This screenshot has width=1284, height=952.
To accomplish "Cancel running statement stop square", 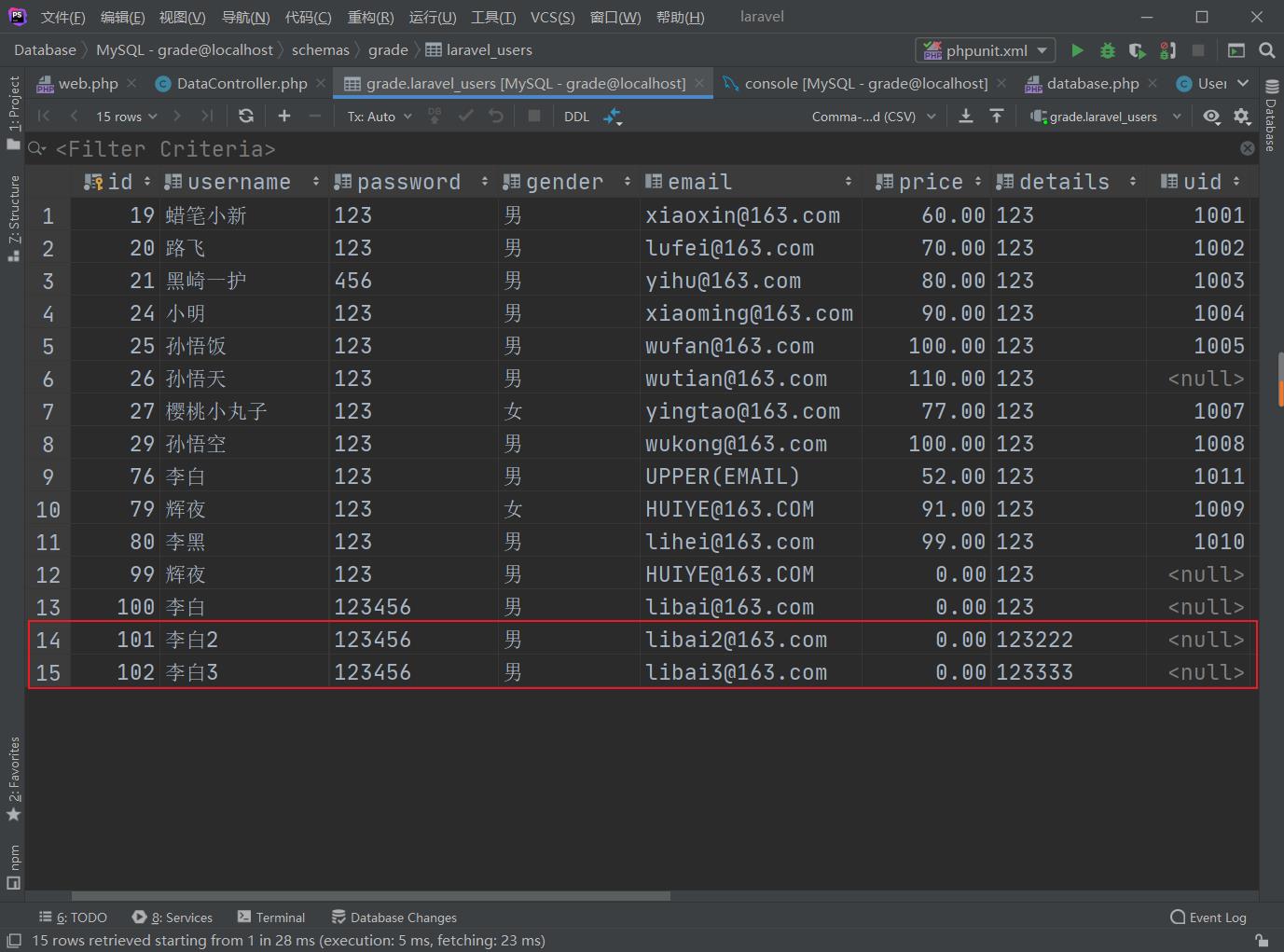I will pos(534,116).
